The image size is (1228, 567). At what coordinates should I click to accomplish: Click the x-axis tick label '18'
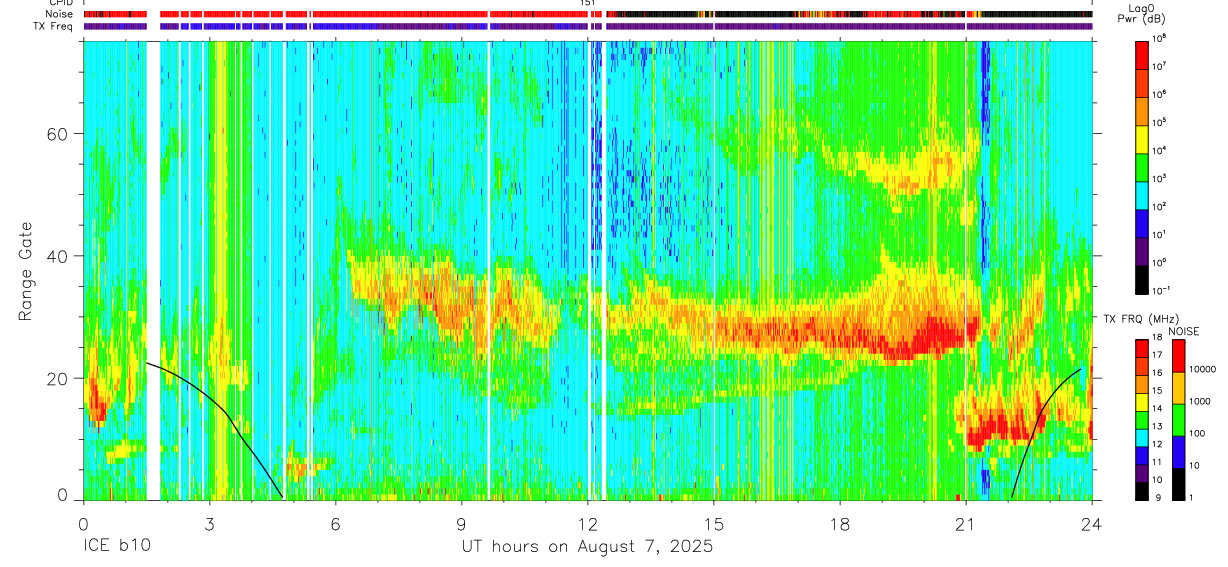click(x=840, y=523)
